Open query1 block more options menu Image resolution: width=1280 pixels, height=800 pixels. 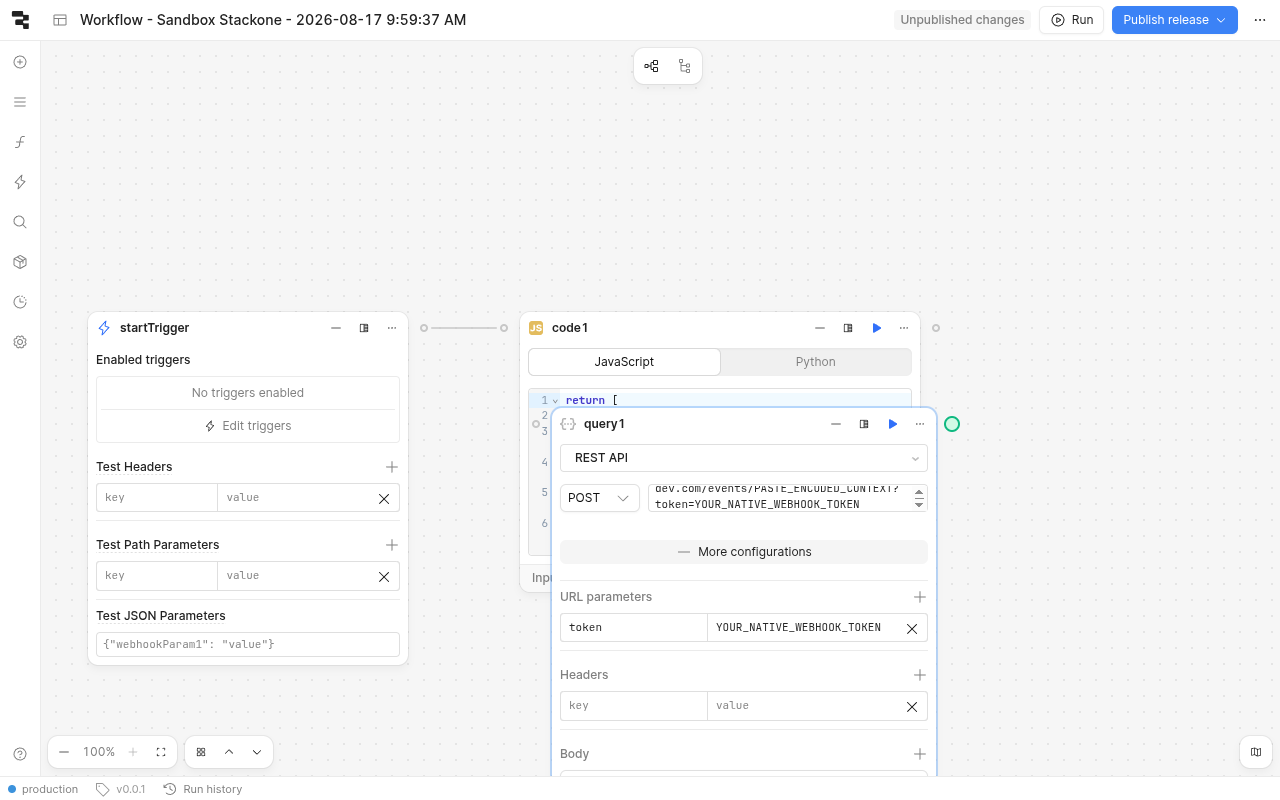click(x=920, y=424)
